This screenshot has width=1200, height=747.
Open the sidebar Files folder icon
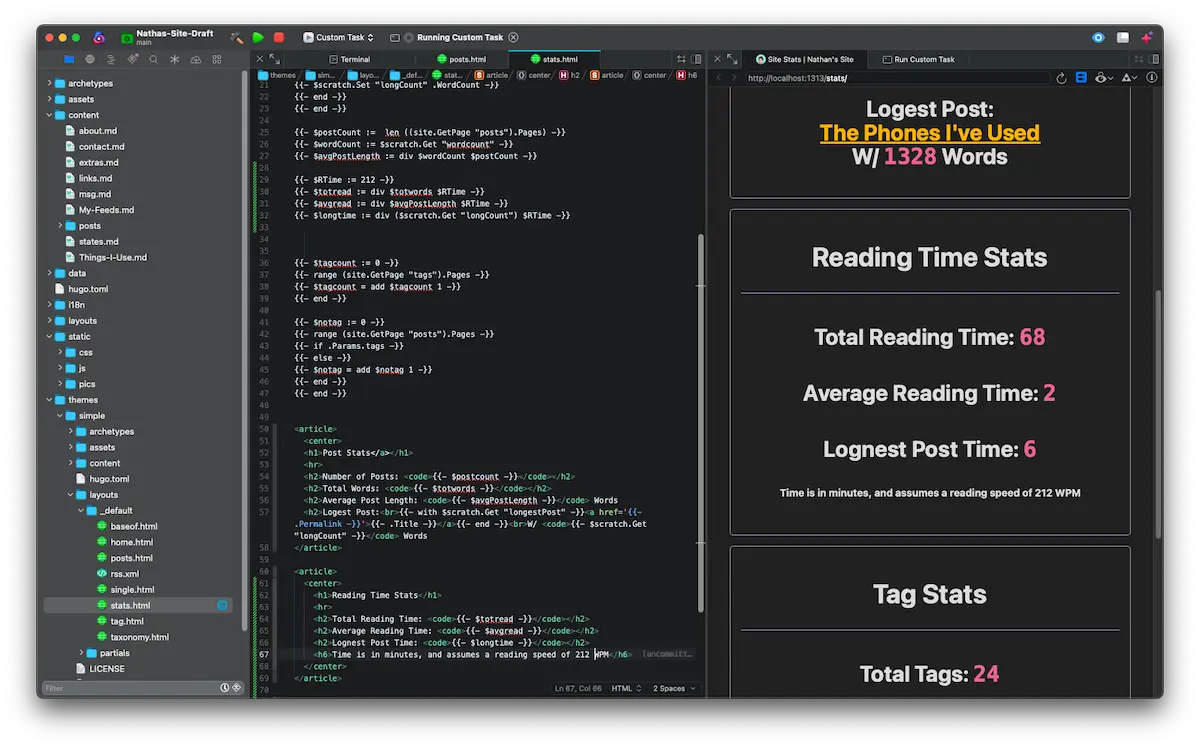click(69, 60)
